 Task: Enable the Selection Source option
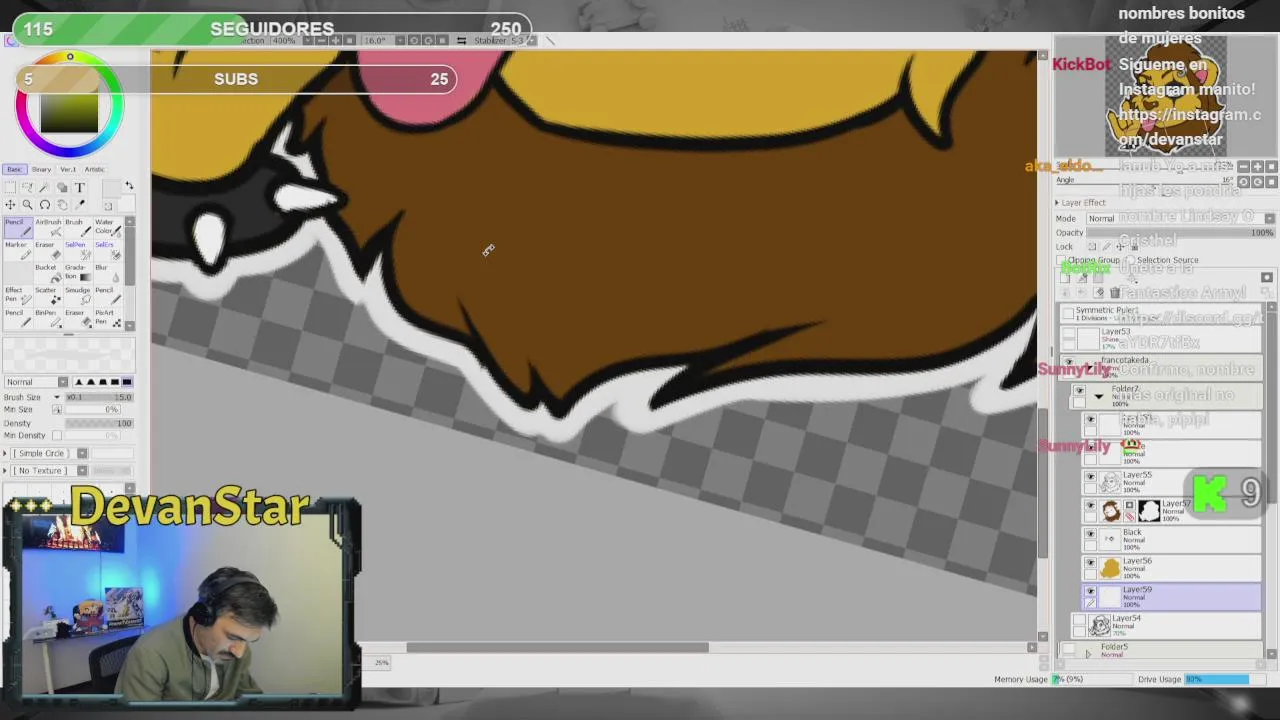point(1130,260)
